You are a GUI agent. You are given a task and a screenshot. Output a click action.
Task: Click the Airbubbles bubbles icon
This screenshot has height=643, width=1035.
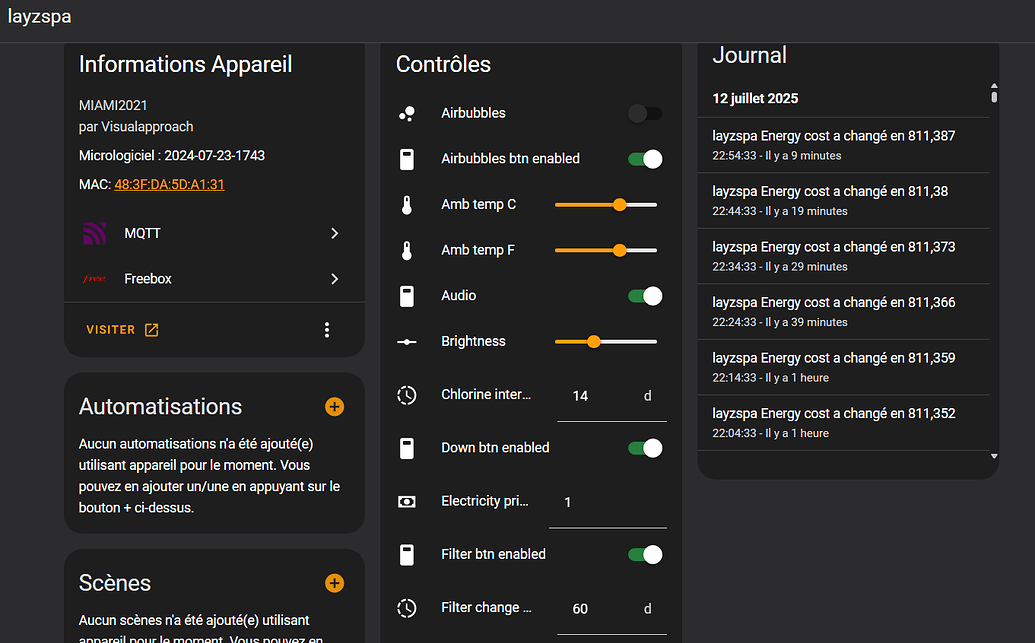[x=407, y=114]
